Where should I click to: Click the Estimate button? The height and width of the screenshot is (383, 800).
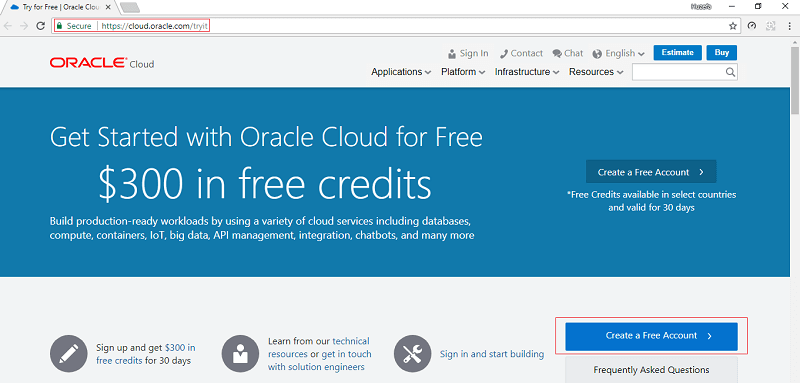[x=678, y=53]
